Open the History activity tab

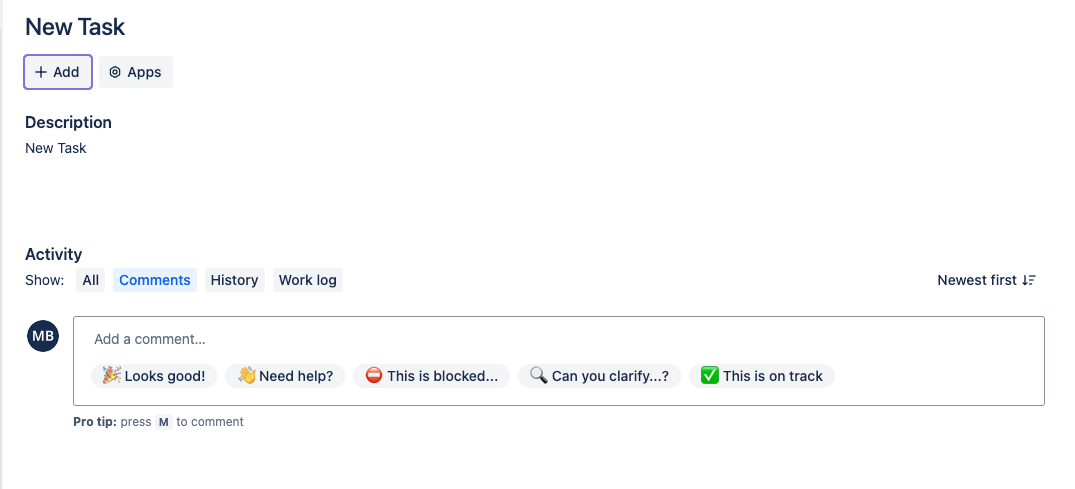234,280
